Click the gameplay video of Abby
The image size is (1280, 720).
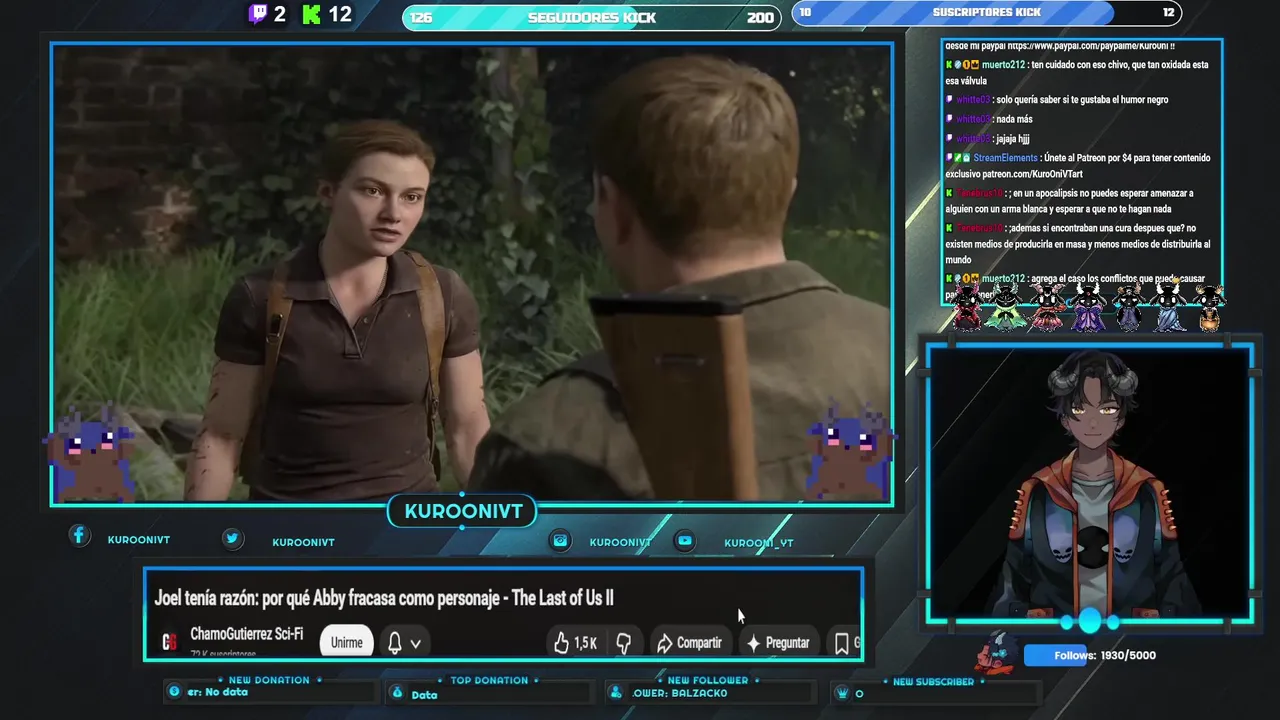pos(472,274)
